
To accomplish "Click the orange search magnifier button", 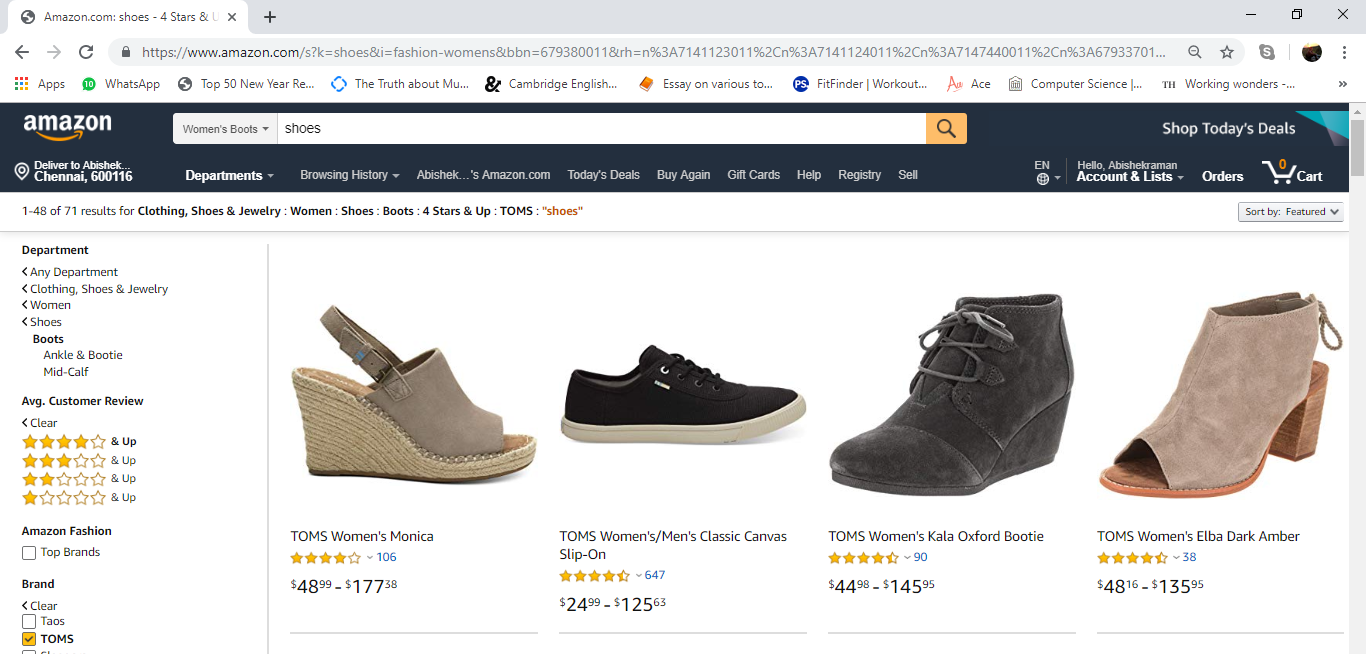I will pos(946,128).
